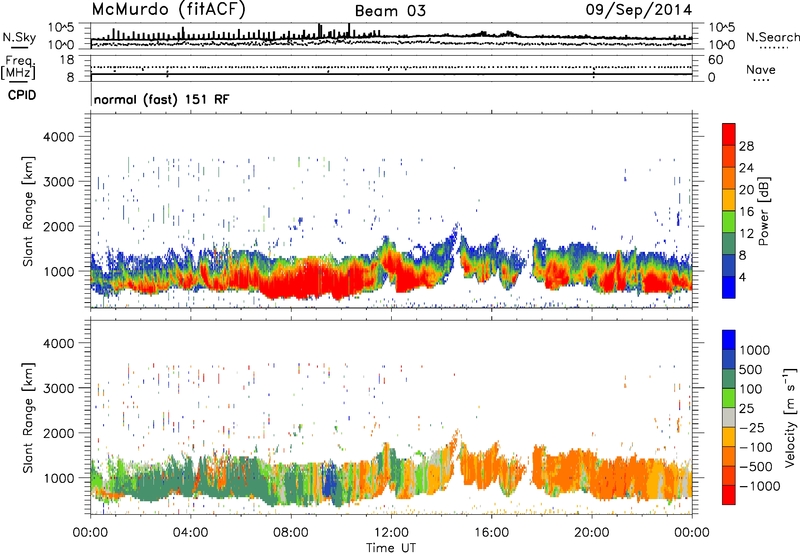The height and width of the screenshot is (554, 800).
Task: Click the 18 tick on the frequency axis
Action: (66, 60)
